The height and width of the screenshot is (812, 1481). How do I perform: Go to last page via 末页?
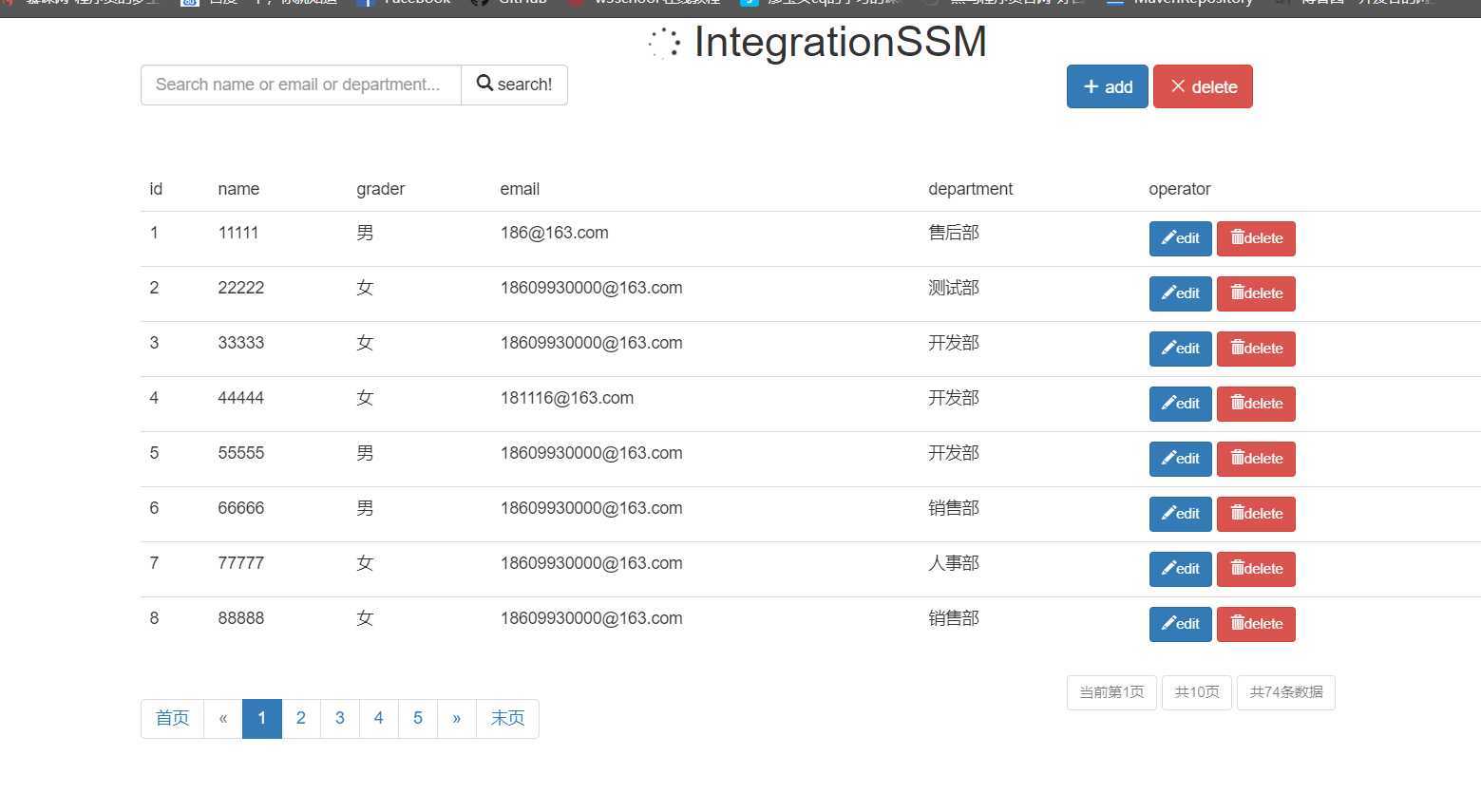tap(507, 719)
